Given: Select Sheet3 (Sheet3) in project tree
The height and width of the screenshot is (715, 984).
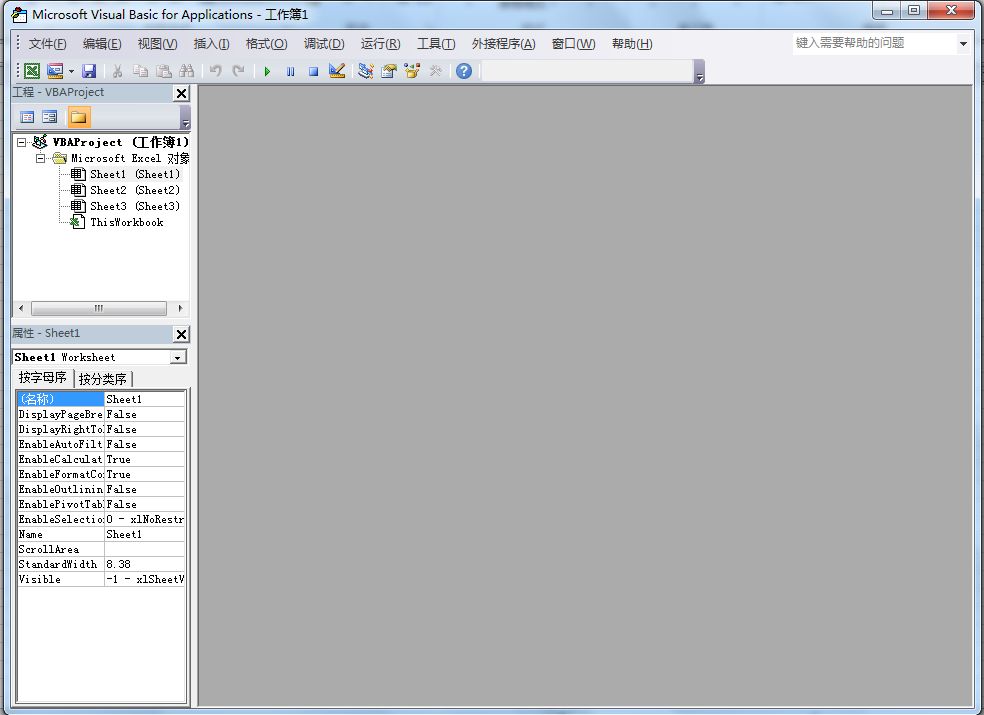Looking at the screenshot, I should click(x=135, y=207).
